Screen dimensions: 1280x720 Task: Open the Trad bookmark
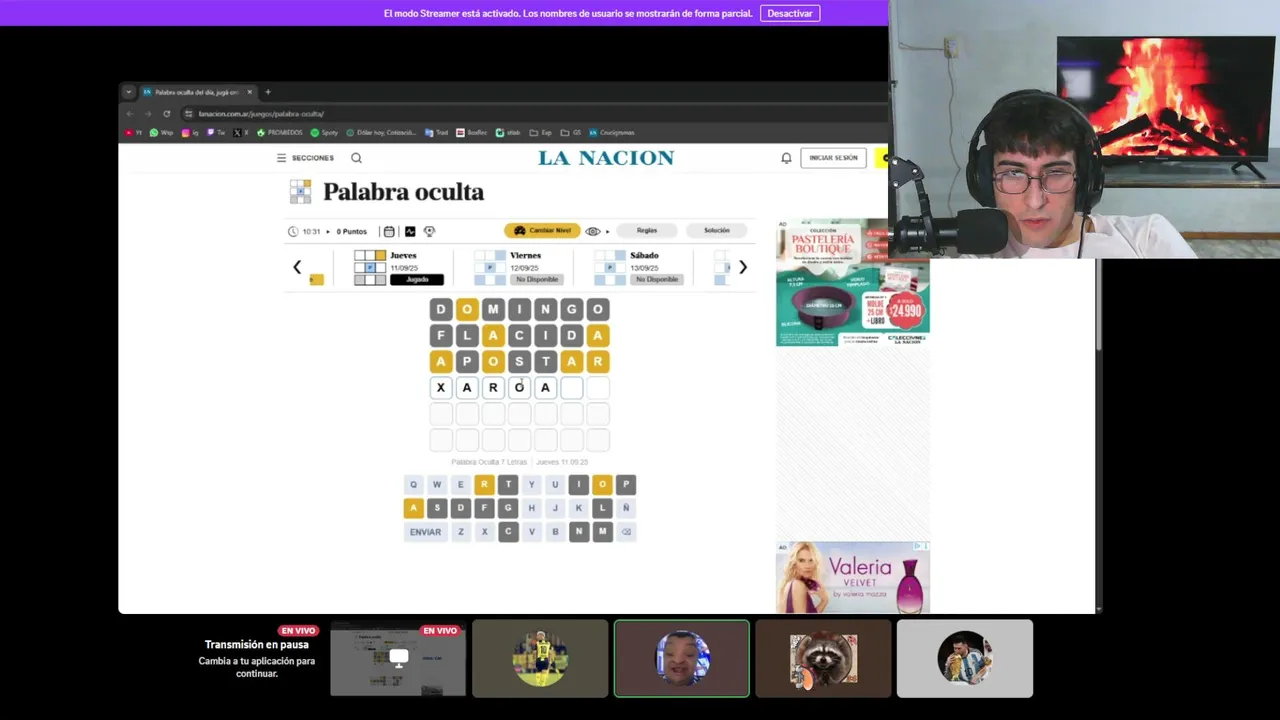(437, 132)
